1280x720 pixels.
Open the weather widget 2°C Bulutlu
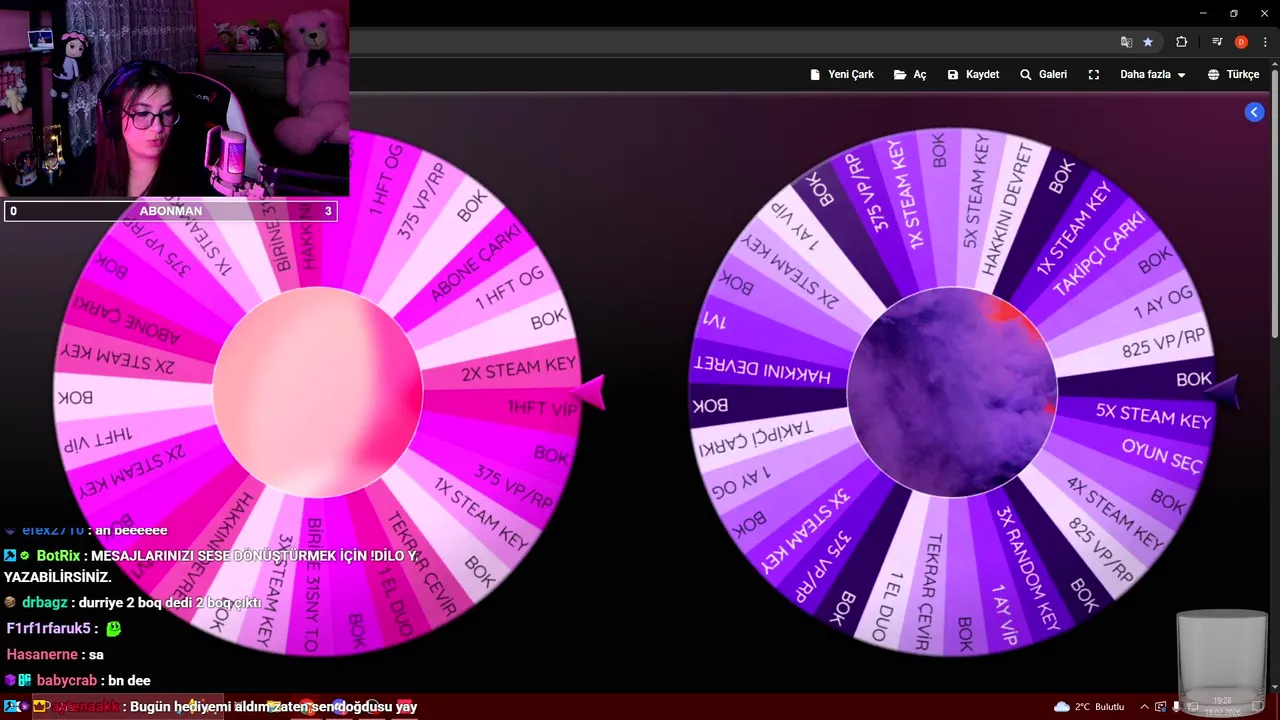1088,707
